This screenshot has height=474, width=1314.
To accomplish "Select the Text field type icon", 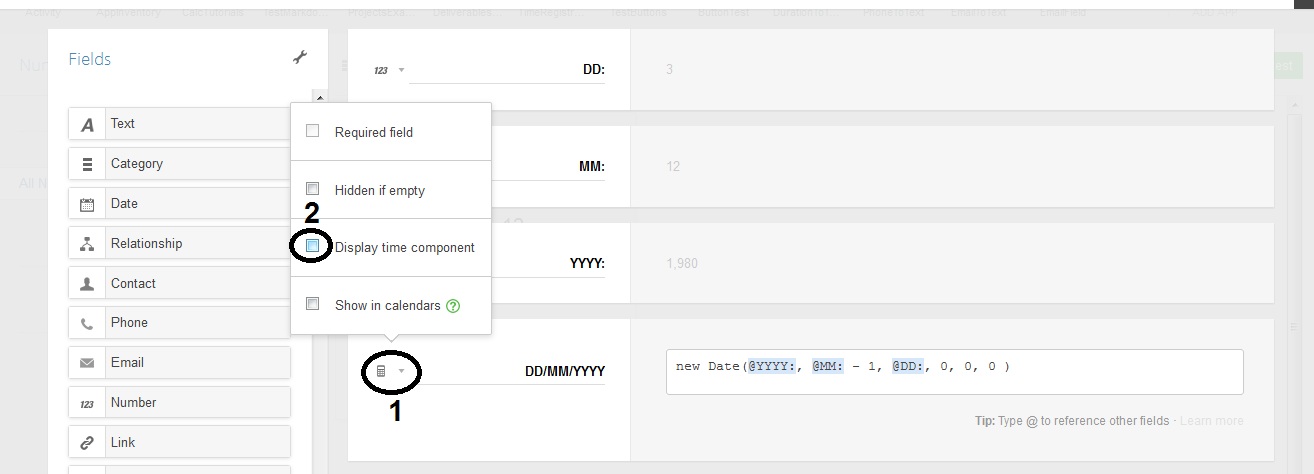I will 88,124.
